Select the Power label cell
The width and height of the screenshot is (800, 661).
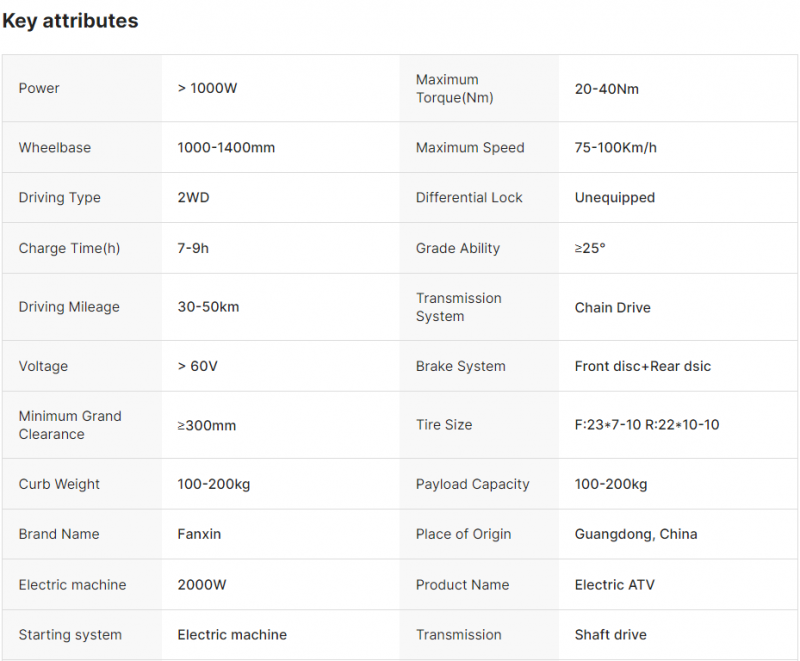click(39, 88)
